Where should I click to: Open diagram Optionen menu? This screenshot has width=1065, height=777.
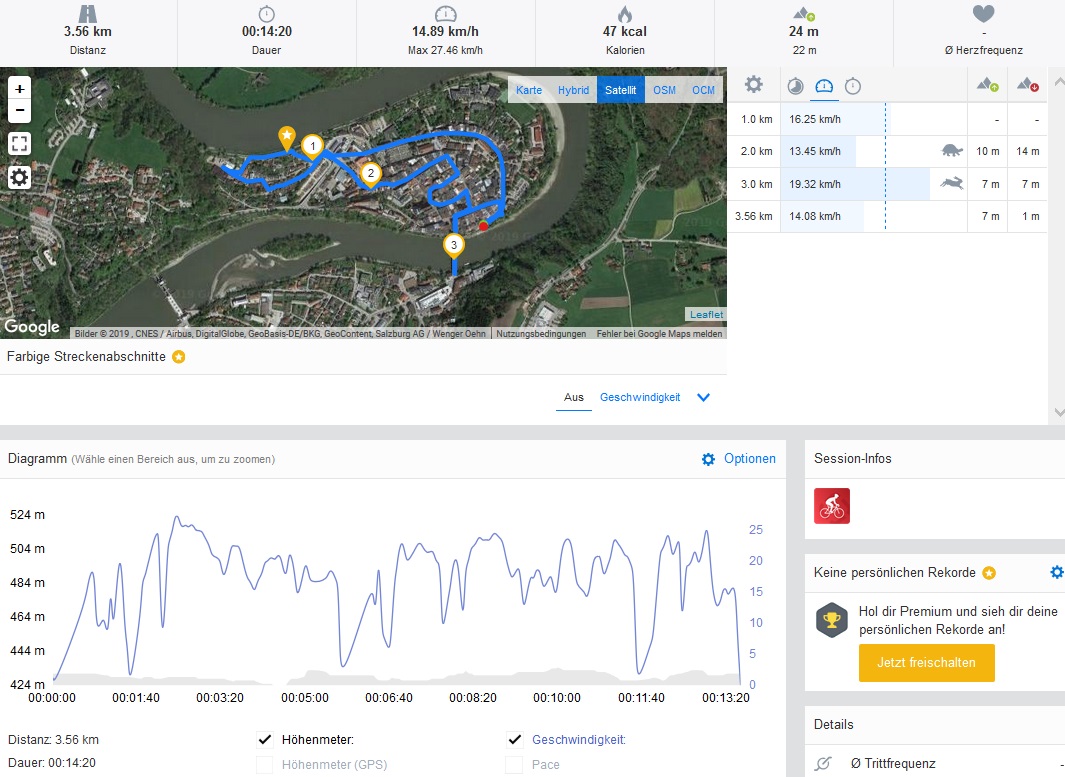739,459
